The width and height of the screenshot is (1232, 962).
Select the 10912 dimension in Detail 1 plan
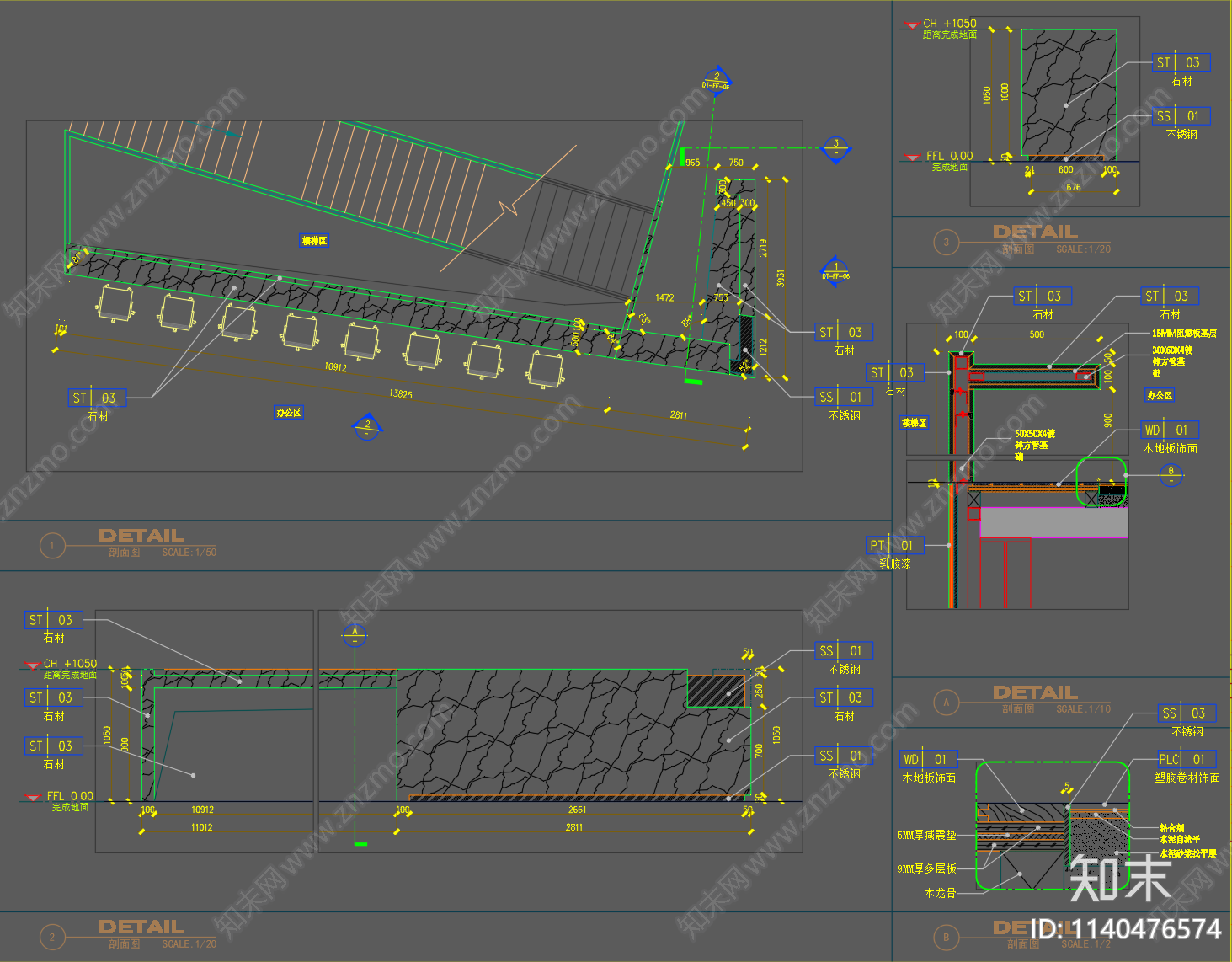(x=335, y=367)
